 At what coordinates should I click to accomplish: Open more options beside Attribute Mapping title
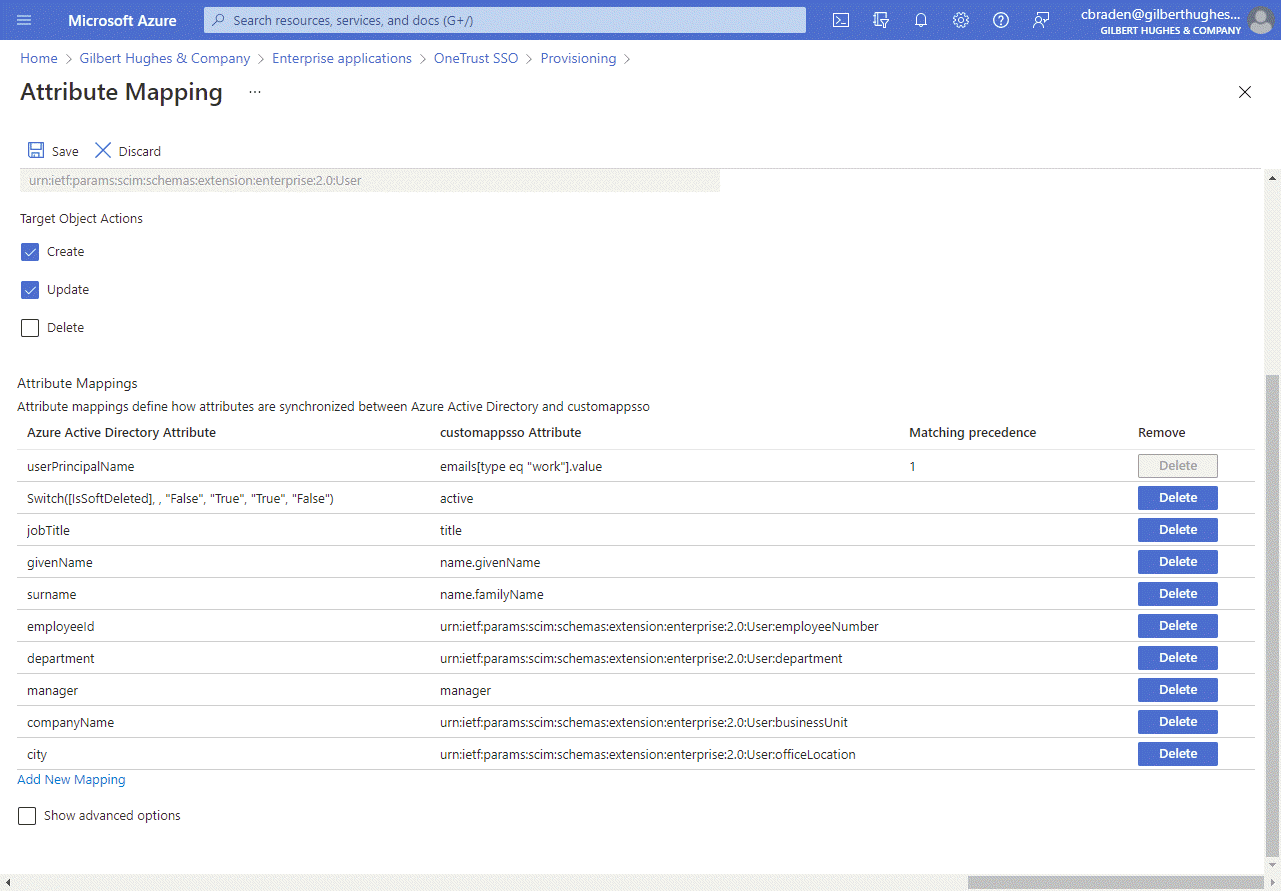point(253,92)
